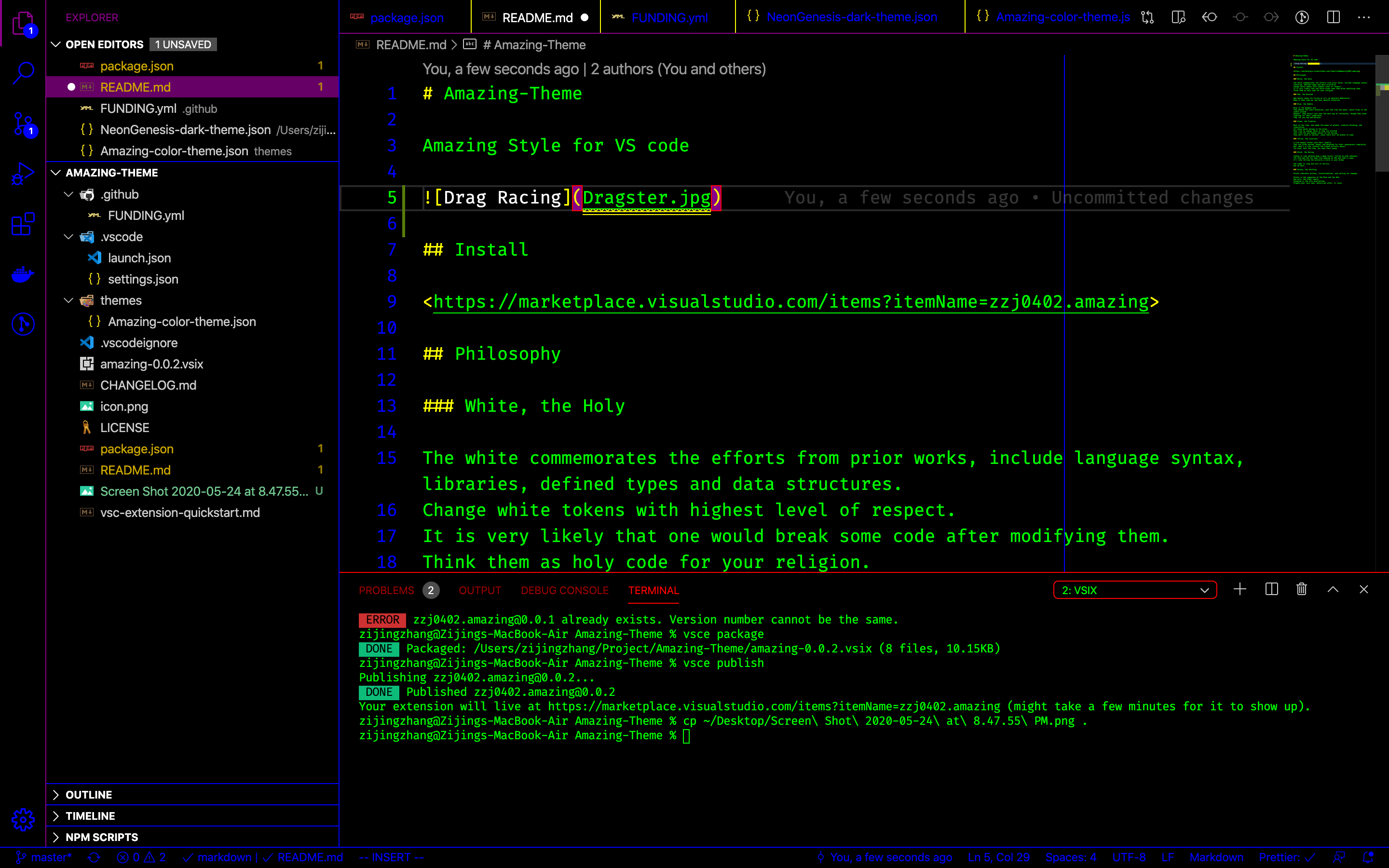Split the terminal panel
The height and width of the screenshot is (868, 1389).
coord(1271,590)
